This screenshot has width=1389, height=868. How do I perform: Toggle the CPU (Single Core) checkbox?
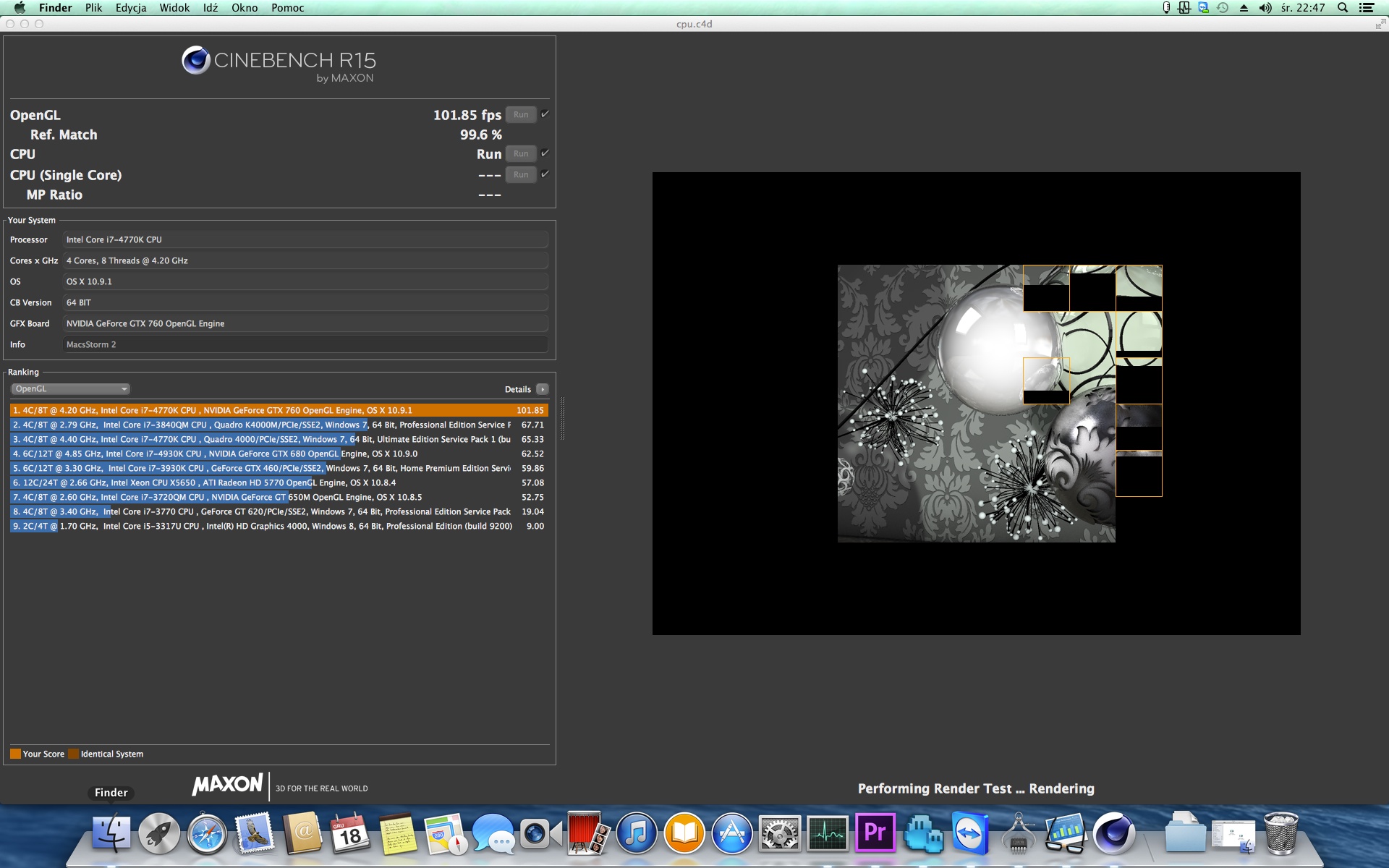[x=545, y=174]
